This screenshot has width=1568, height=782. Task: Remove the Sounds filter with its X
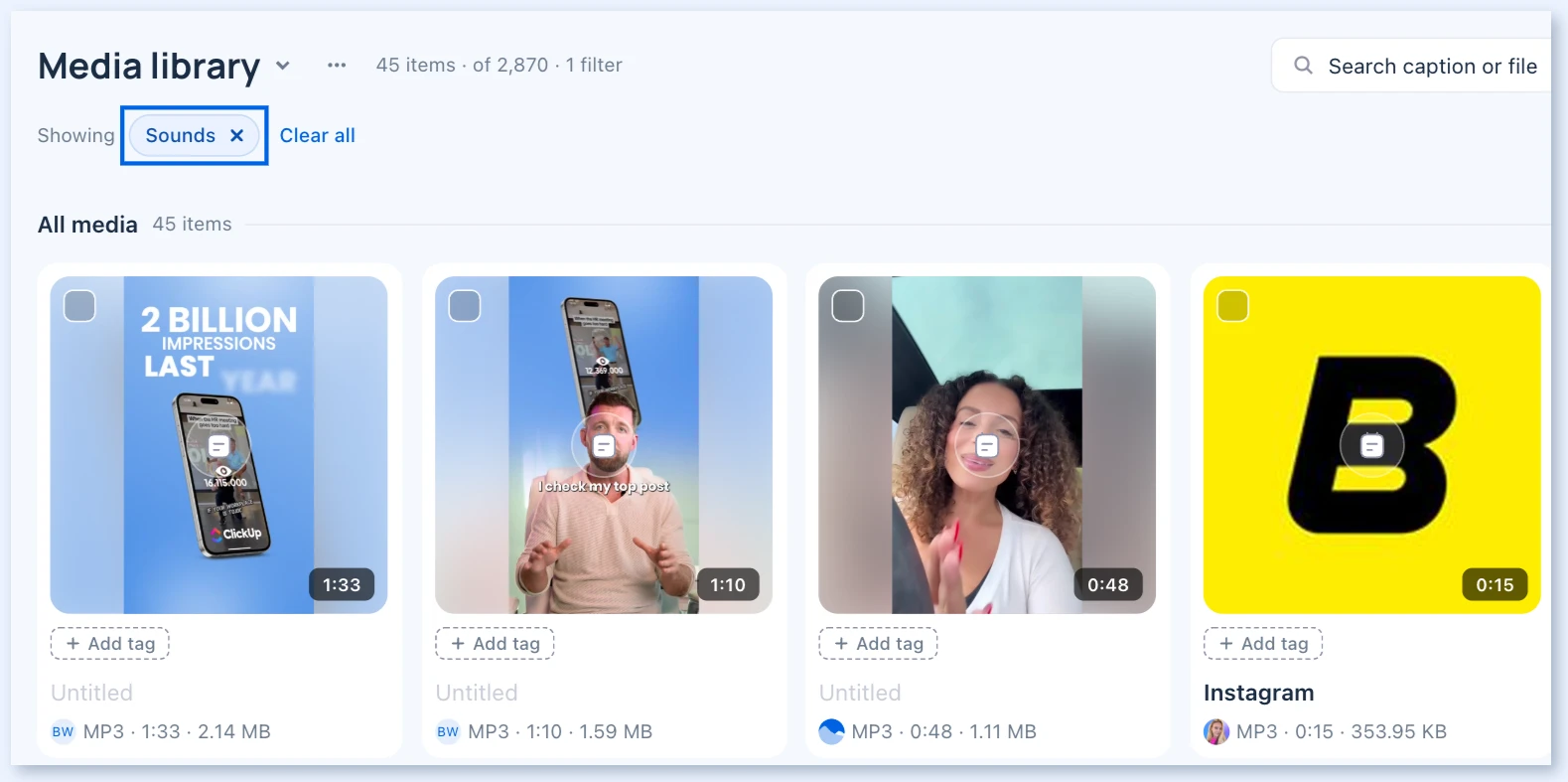point(236,135)
